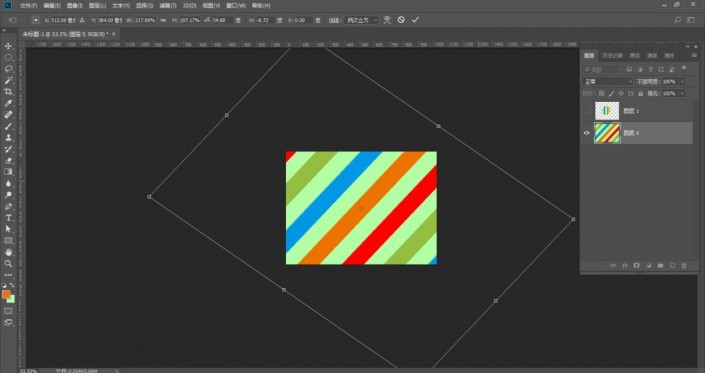The image size is (705, 373).
Task: Select the Path Selection tool
Action: tap(8, 229)
